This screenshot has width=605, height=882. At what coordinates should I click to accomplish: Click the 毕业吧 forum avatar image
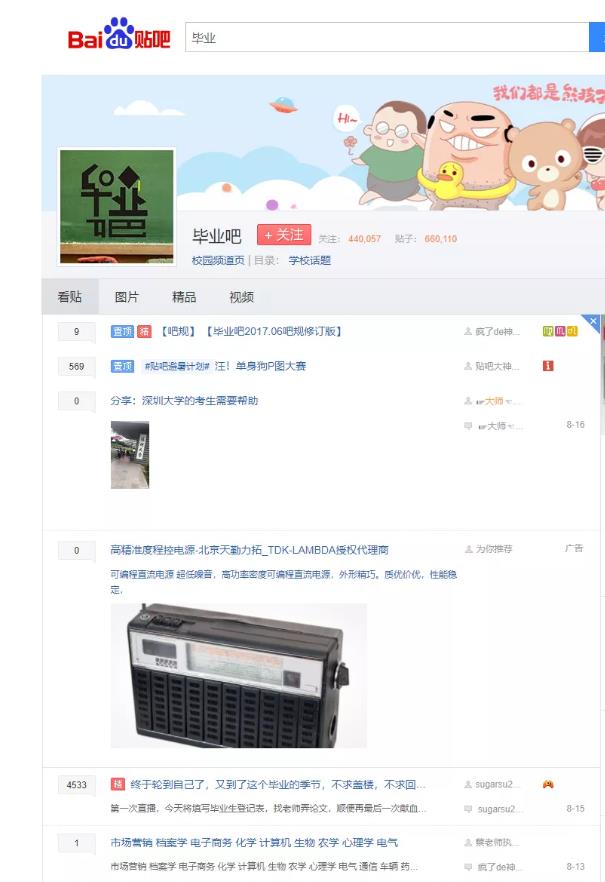(117, 206)
